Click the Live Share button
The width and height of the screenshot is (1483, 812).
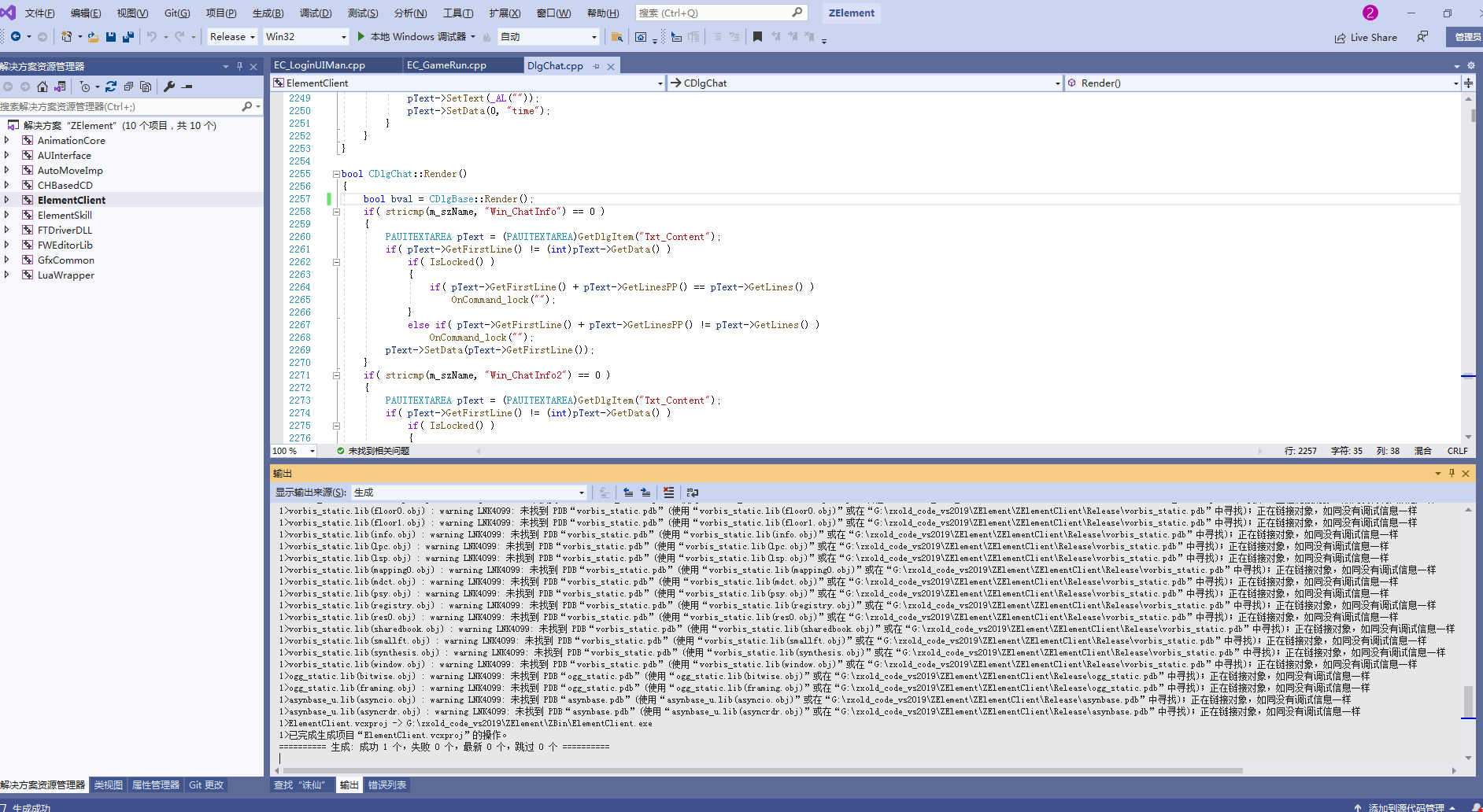[x=1366, y=37]
